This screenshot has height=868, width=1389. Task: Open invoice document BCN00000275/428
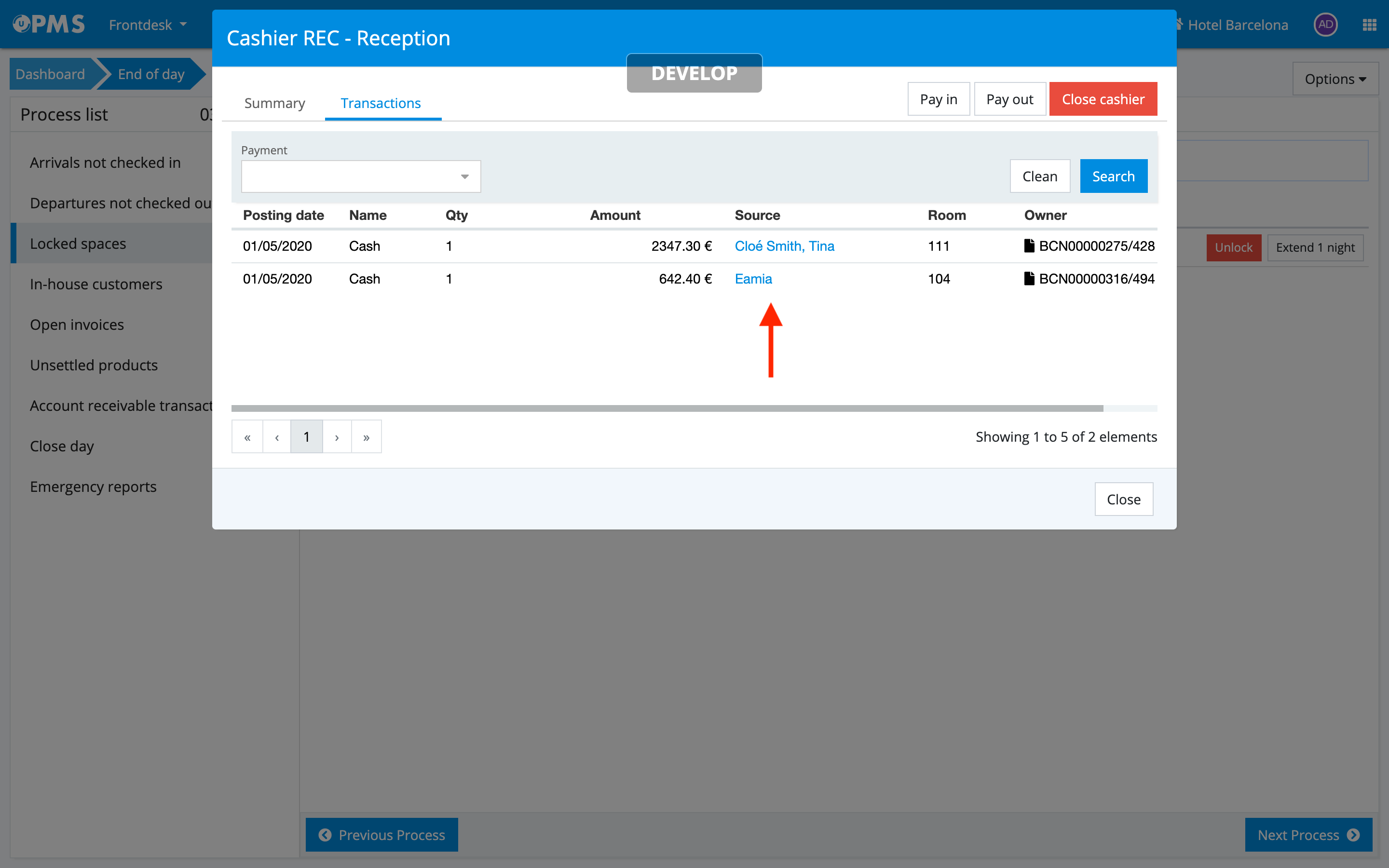tap(1095, 246)
